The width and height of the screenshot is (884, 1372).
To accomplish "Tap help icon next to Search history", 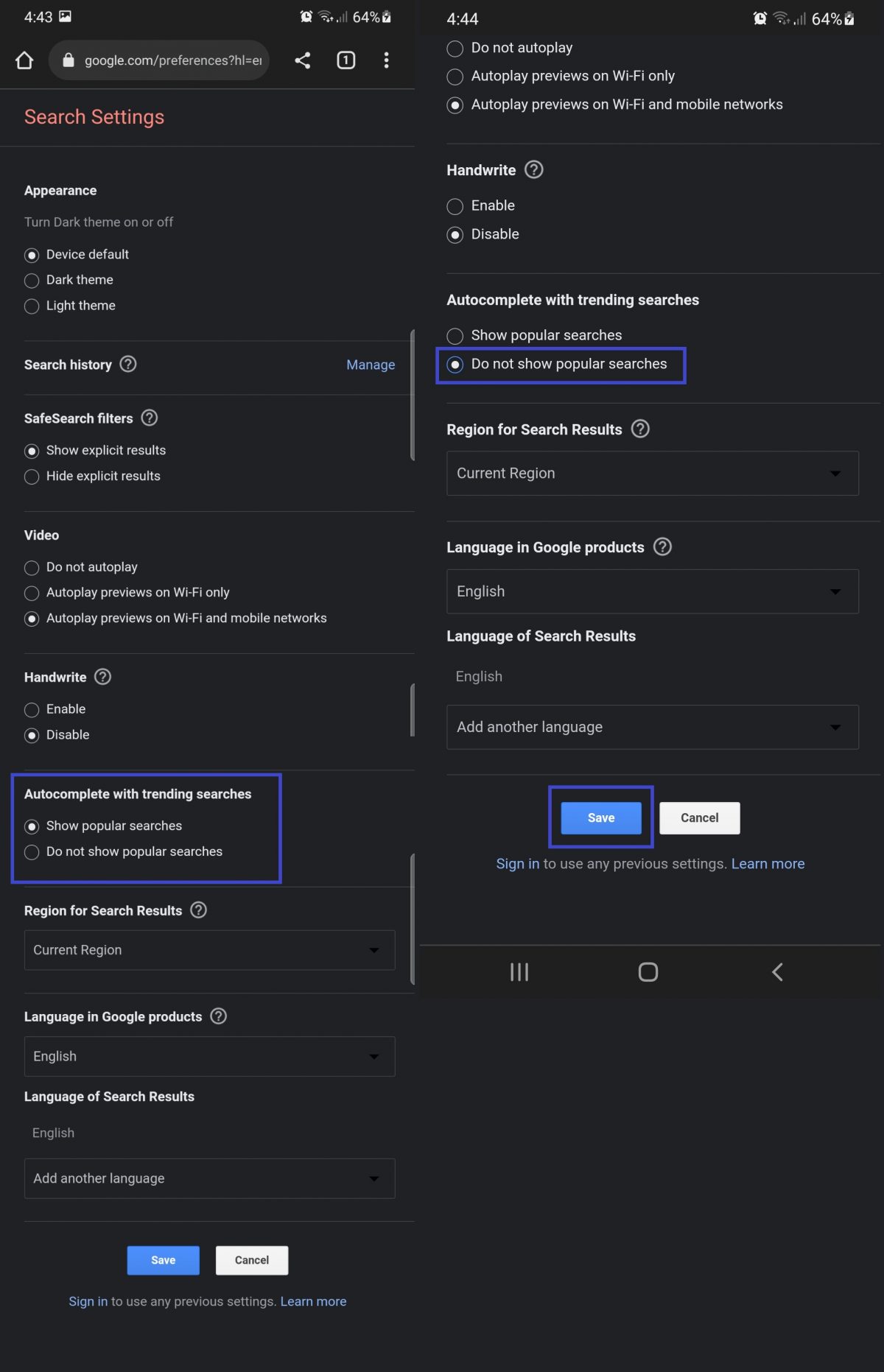I will [x=128, y=365].
